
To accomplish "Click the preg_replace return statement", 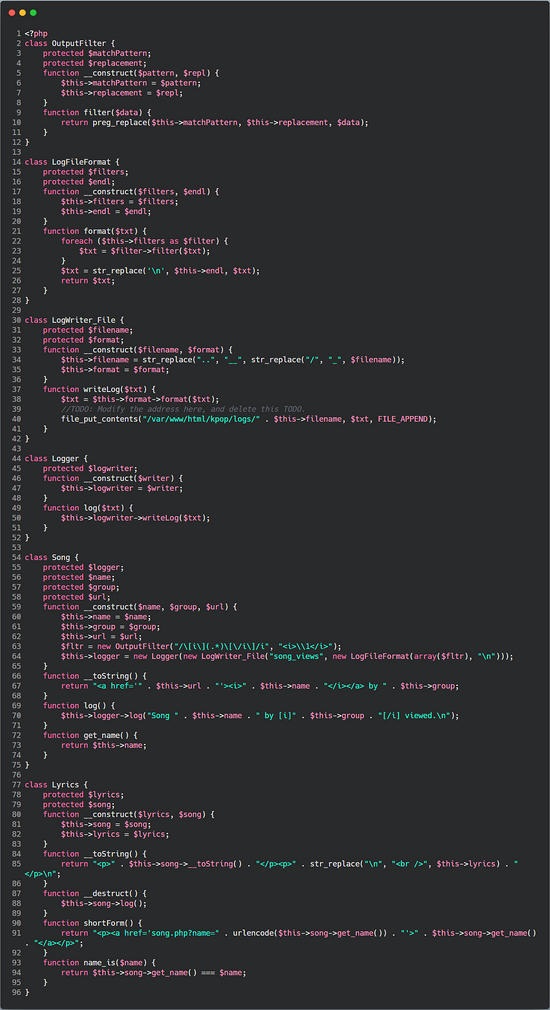I will [215, 122].
